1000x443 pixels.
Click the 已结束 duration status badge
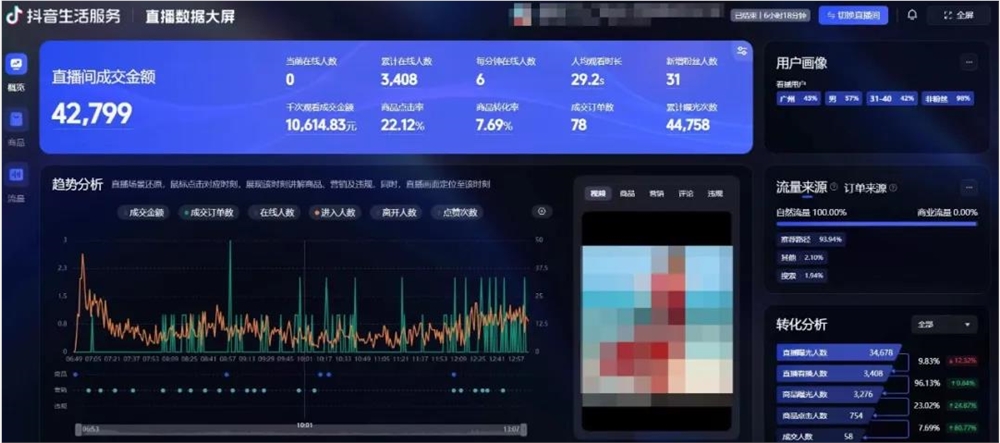(770, 16)
